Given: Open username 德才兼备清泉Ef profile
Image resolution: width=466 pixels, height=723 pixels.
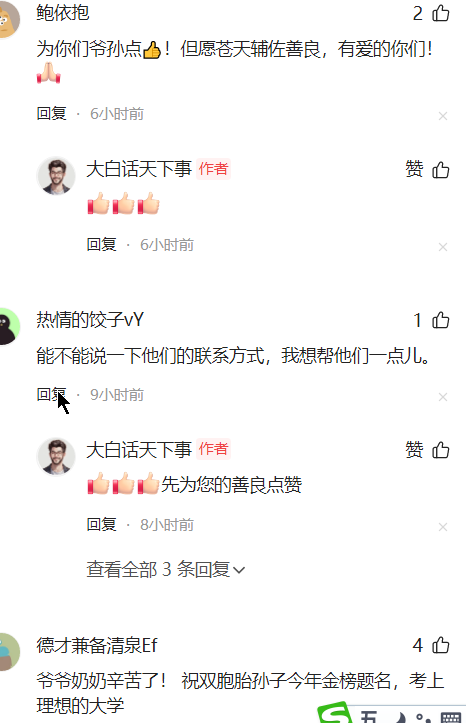Looking at the screenshot, I should [97, 645].
